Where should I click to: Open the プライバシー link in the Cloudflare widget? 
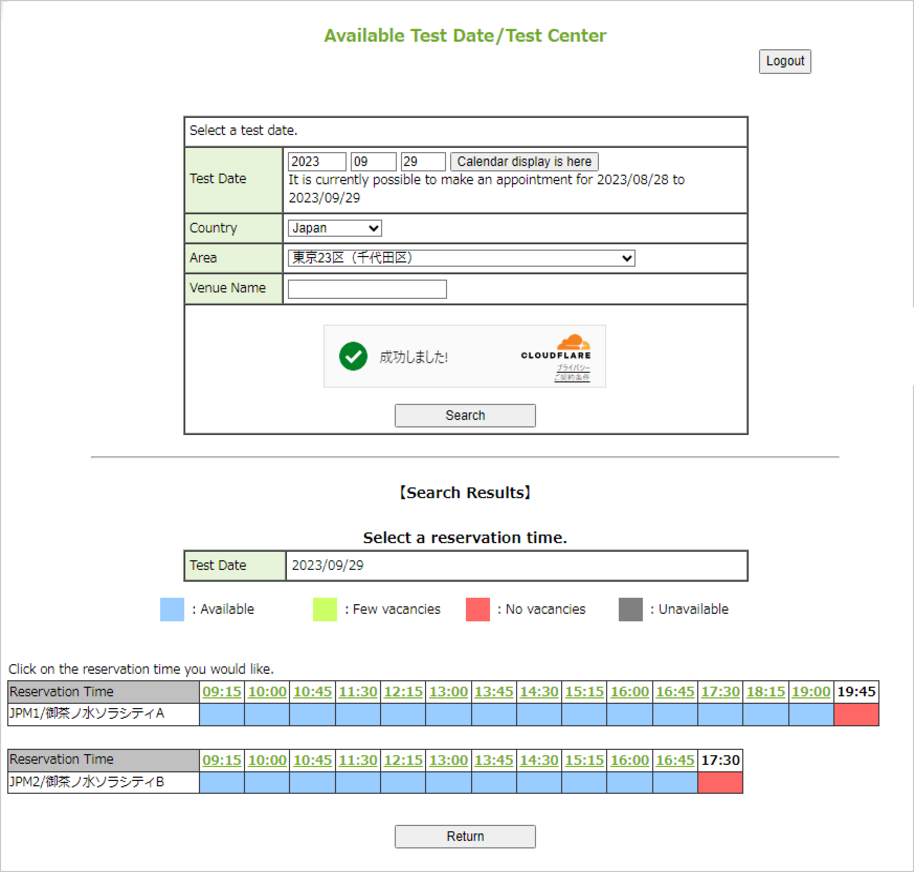pyautogui.click(x=573, y=370)
